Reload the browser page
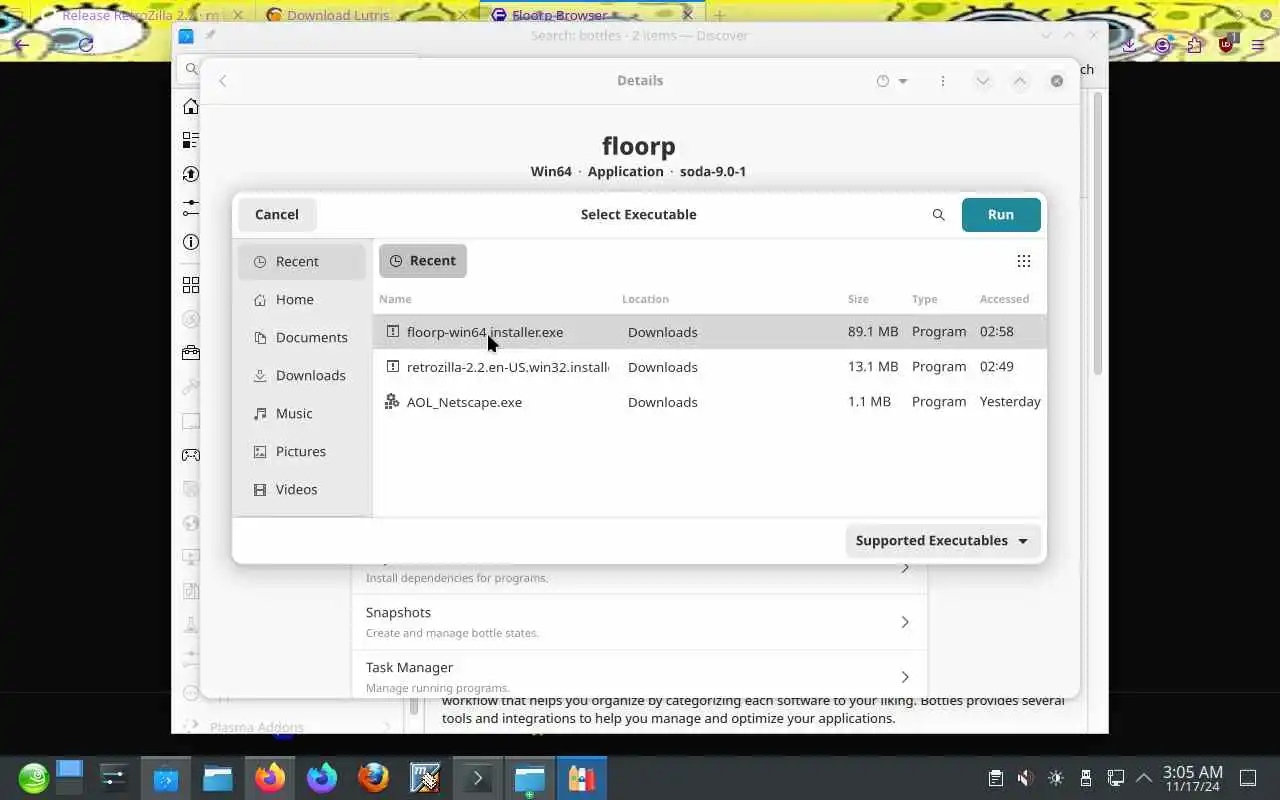The width and height of the screenshot is (1280, 800). [x=86, y=45]
